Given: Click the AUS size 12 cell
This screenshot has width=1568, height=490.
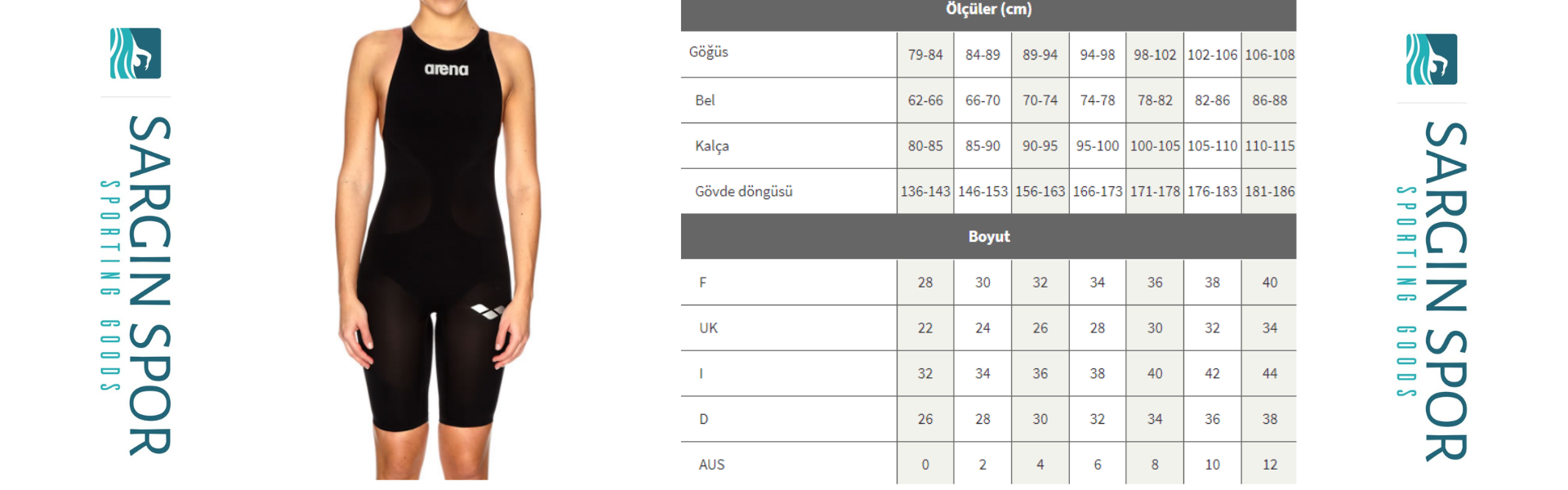Looking at the screenshot, I should click(x=1269, y=465).
